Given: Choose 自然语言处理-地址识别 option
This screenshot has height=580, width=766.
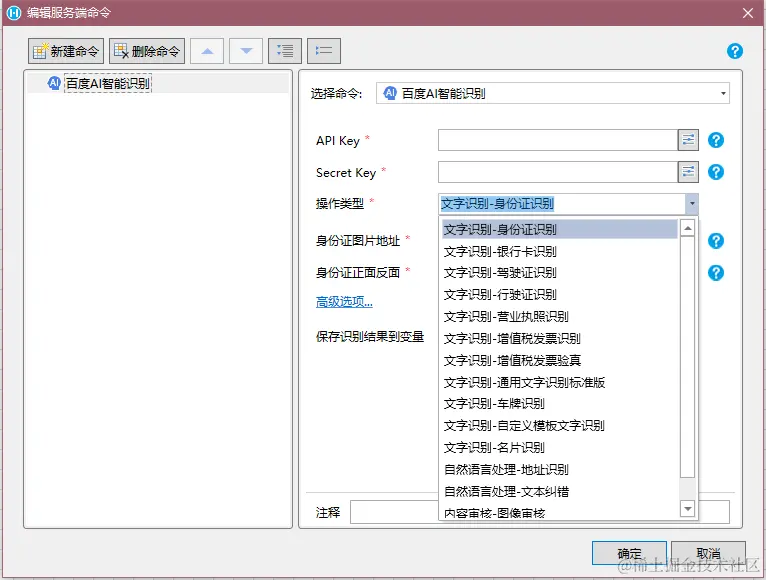Looking at the screenshot, I should coord(560,470).
